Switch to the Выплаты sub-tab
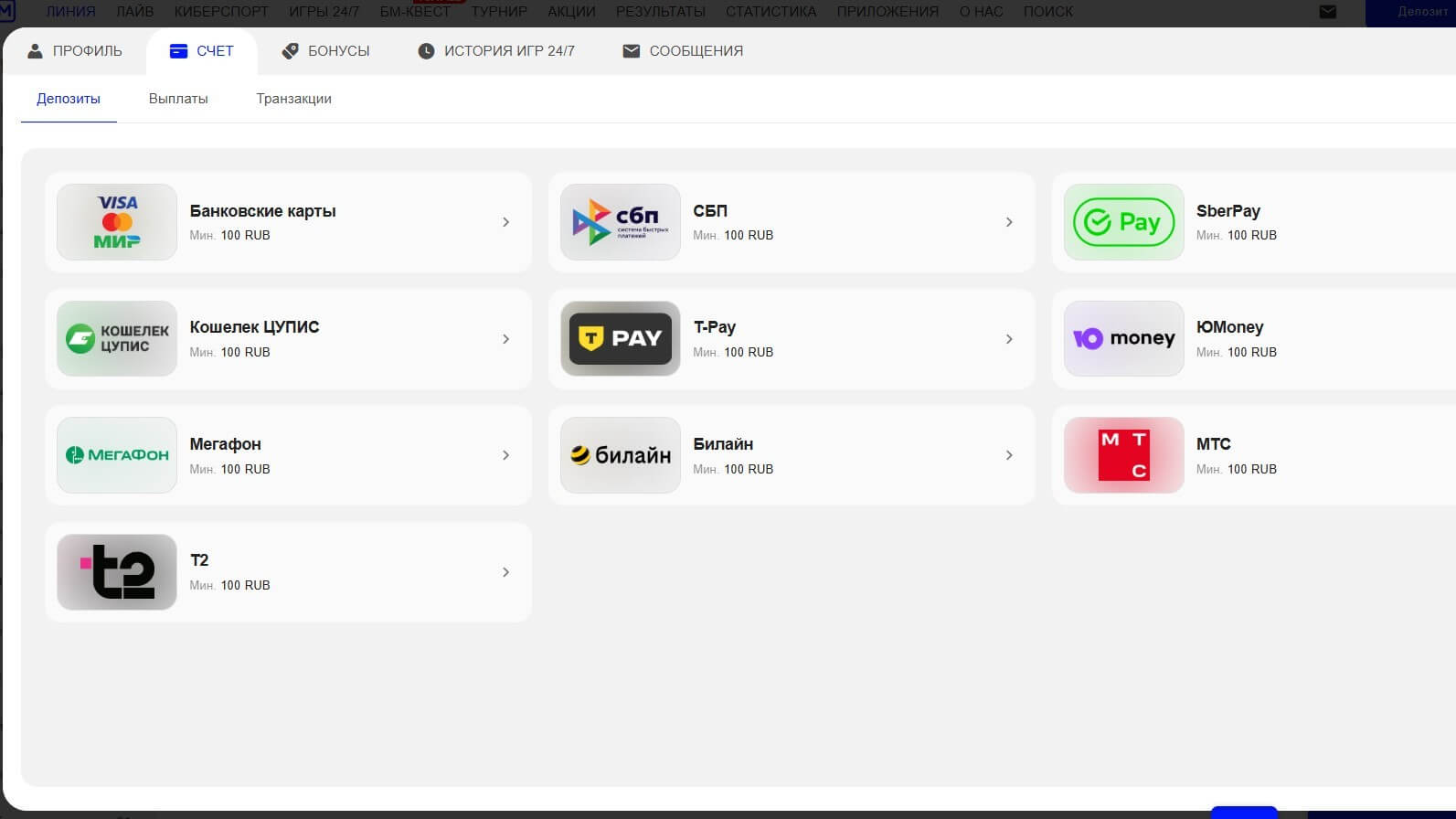This screenshot has height=819, width=1456. click(x=178, y=99)
